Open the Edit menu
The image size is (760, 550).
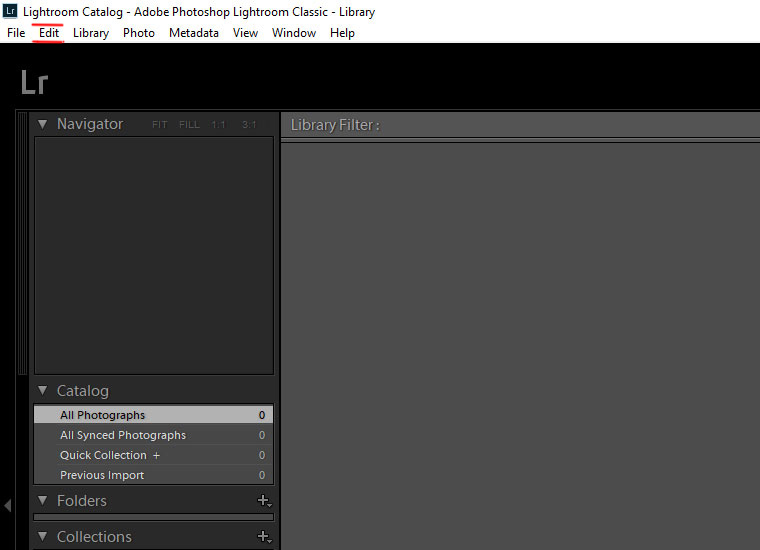48,33
